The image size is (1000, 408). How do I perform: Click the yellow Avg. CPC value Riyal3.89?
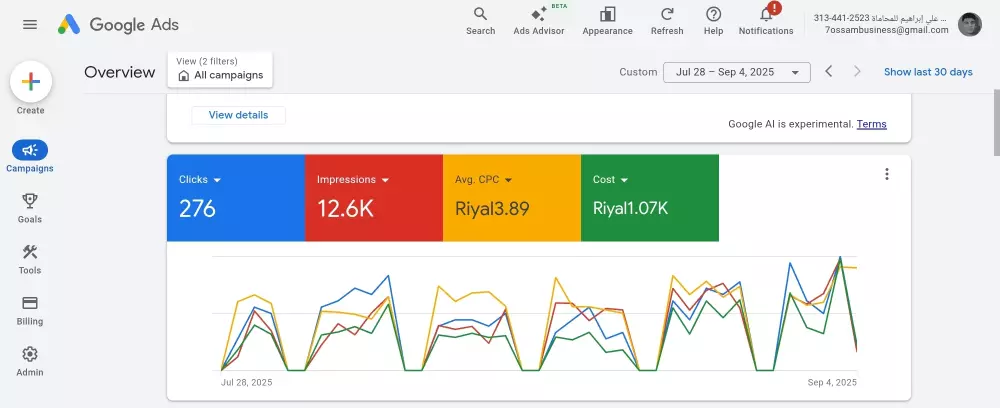pos(492,208)
